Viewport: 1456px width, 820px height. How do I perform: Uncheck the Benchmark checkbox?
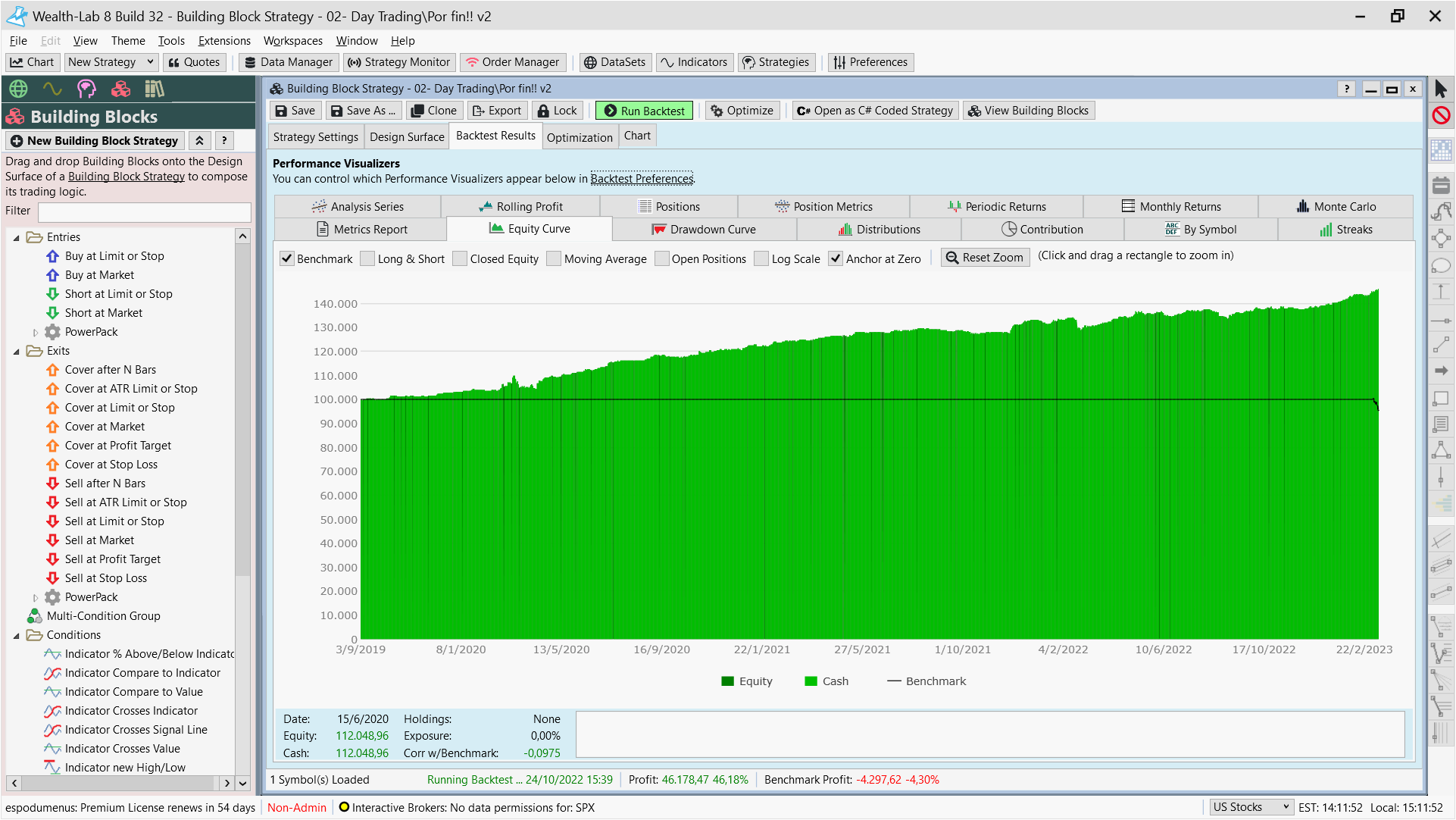287,258
